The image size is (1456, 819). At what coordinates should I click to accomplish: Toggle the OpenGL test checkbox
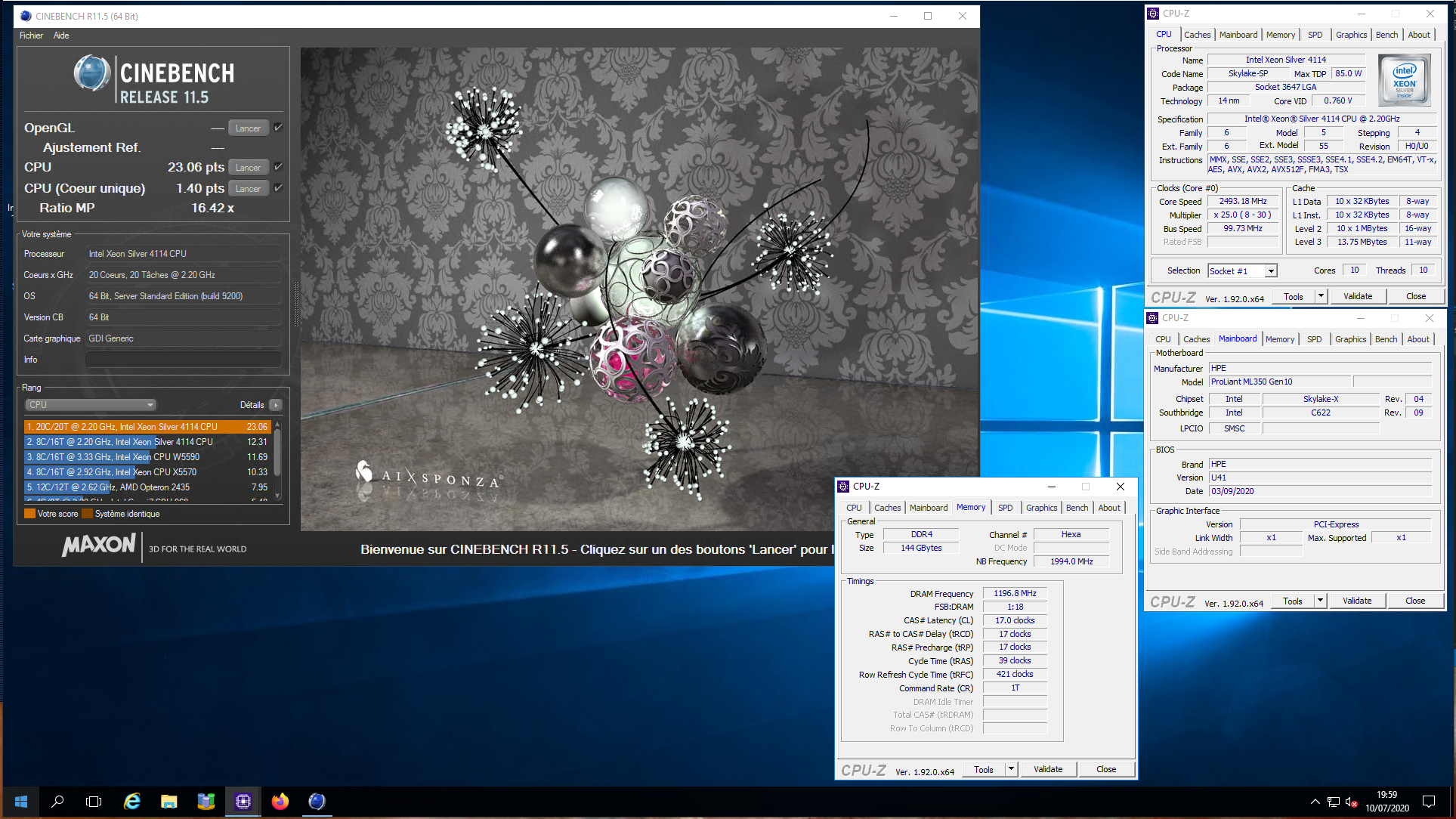click(278, 128)
